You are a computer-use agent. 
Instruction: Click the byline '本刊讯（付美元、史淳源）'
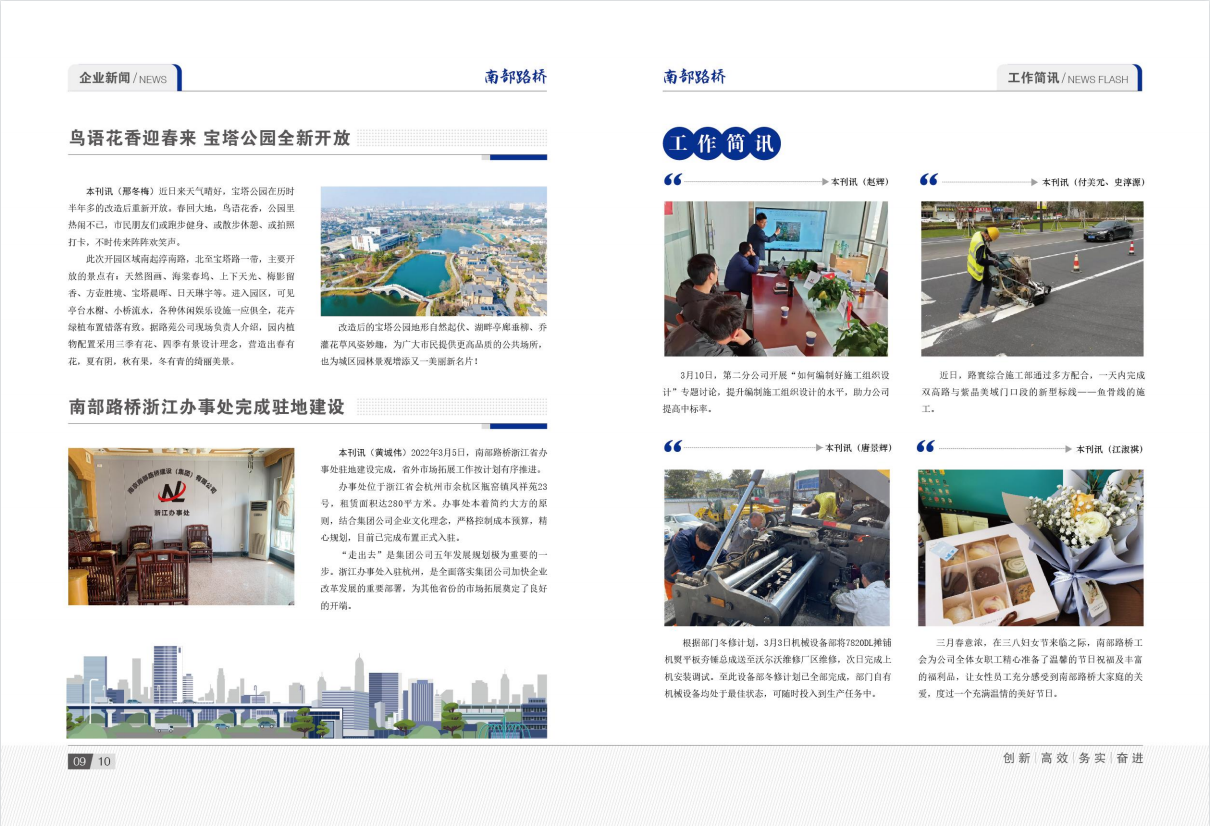click(1093, 182)
